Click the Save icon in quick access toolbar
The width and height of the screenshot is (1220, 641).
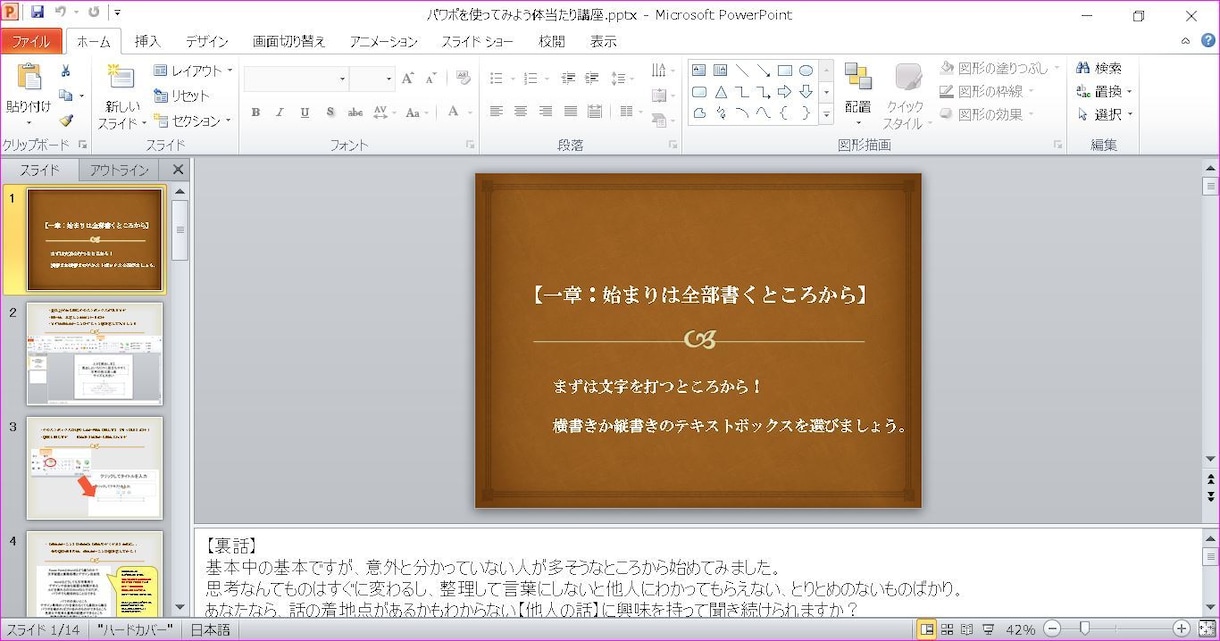click(x=37, y=13)
